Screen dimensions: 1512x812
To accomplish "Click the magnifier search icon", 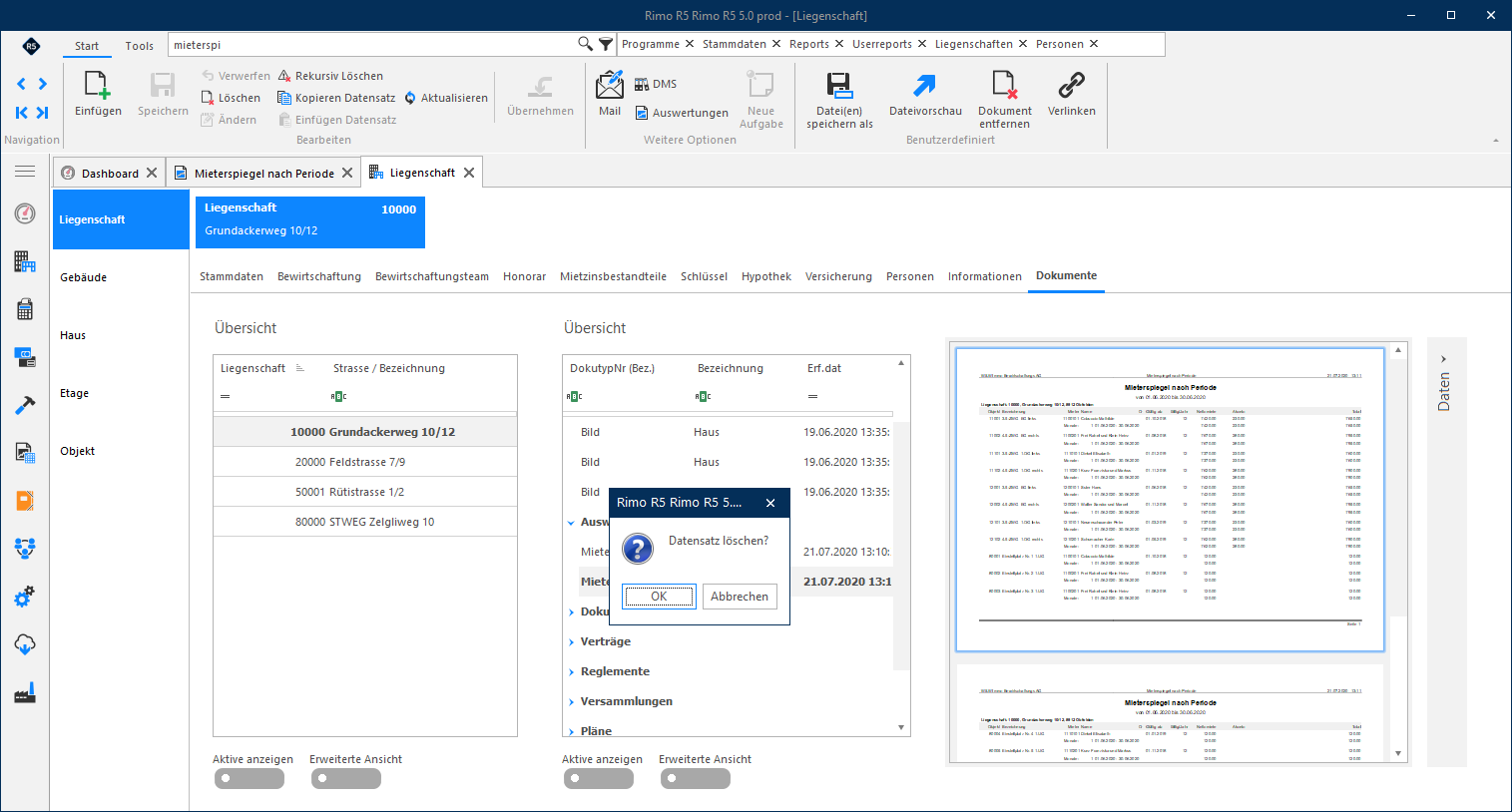I will 585,44.
